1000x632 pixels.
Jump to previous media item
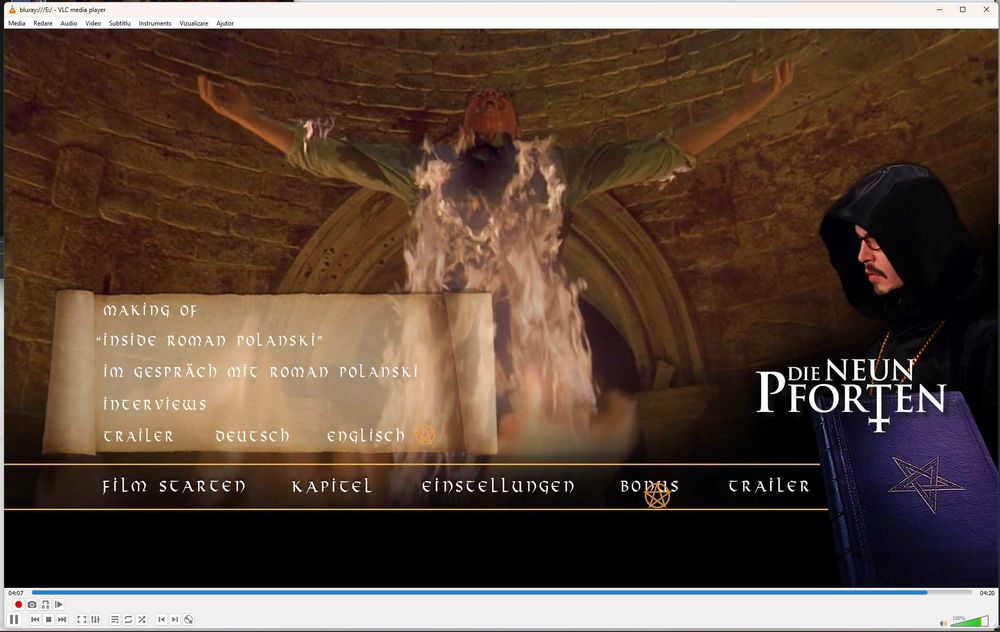(x=35, y=619)
